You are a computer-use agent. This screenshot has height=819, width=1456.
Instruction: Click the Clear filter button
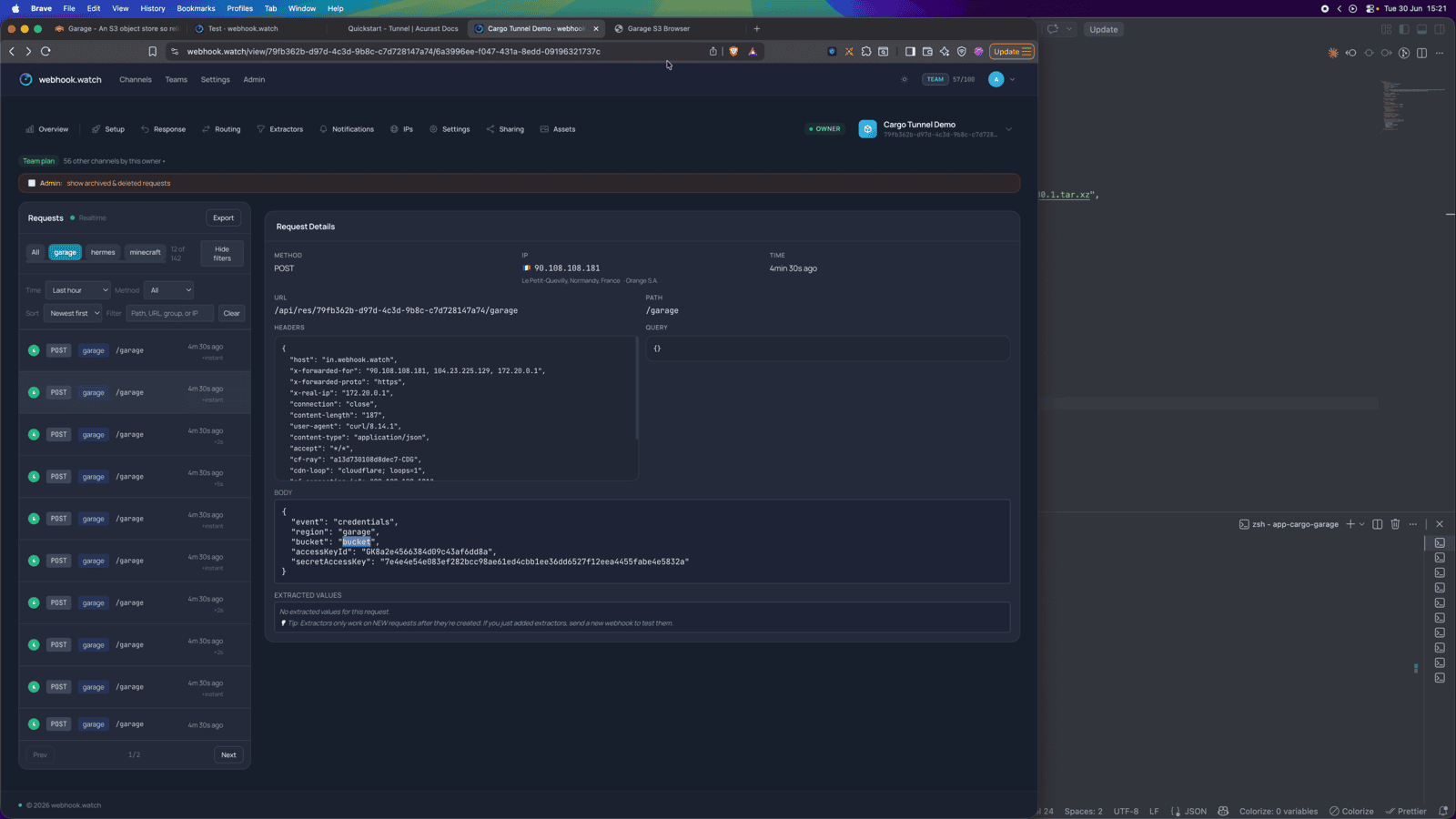tap(232, 313)
